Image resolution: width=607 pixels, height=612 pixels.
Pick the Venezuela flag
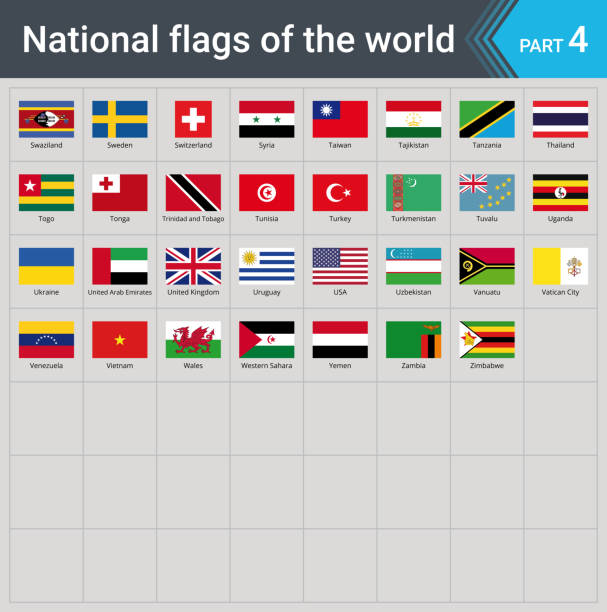(x=46, y=340)
